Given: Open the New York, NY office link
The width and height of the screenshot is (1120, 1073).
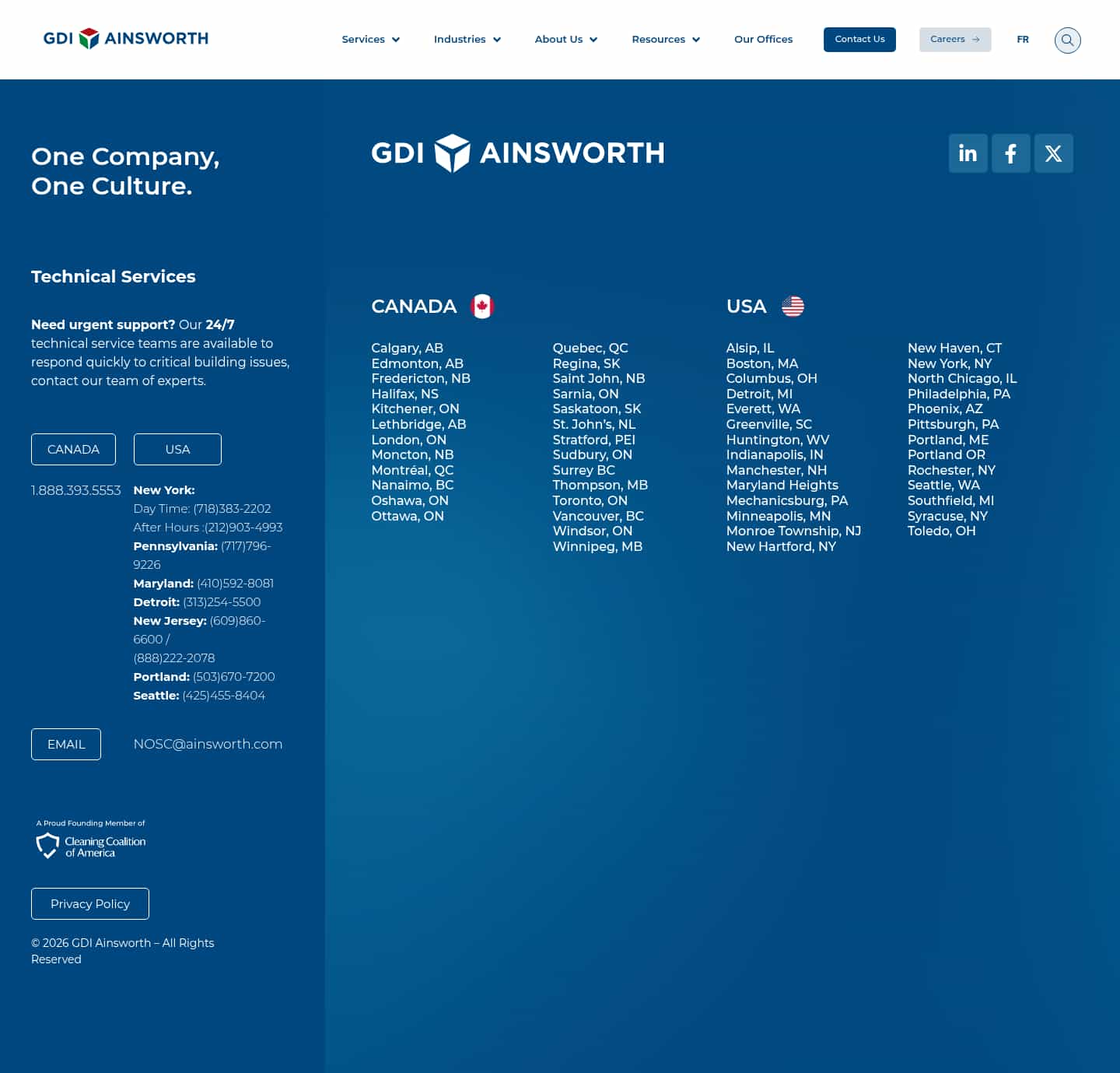Looking at the screenshot, I should tap(950, 363).
